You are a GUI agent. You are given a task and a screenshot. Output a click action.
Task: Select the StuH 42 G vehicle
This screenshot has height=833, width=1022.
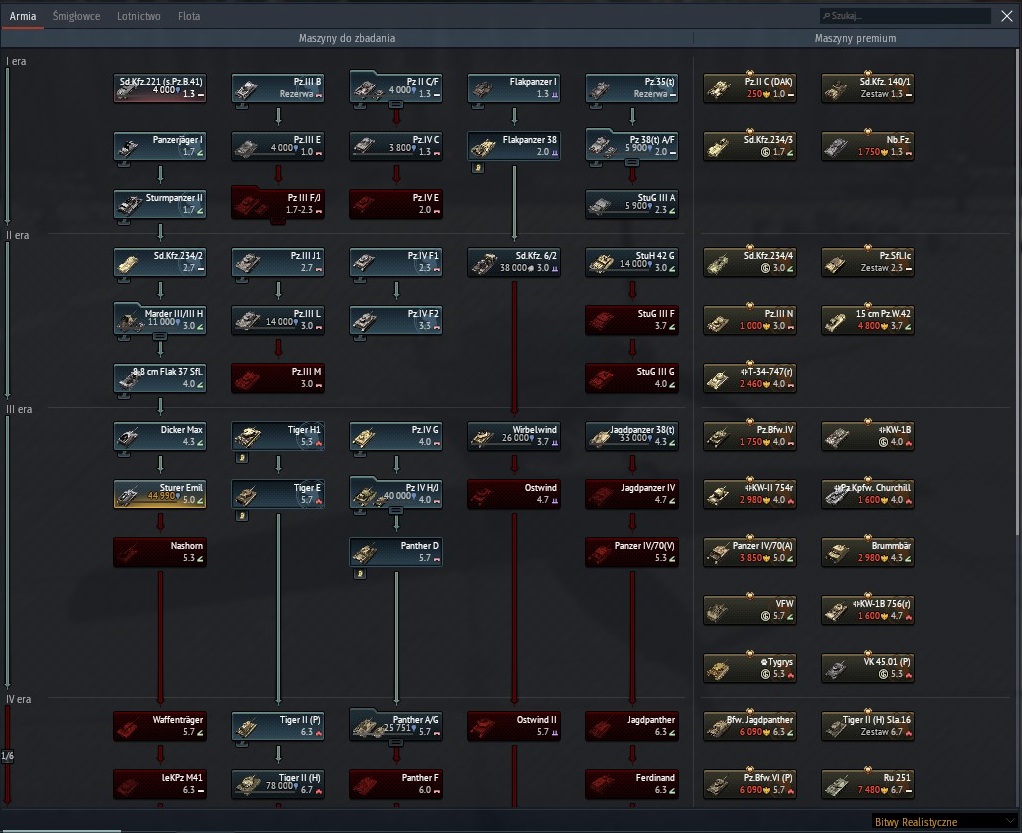[632, 262]
